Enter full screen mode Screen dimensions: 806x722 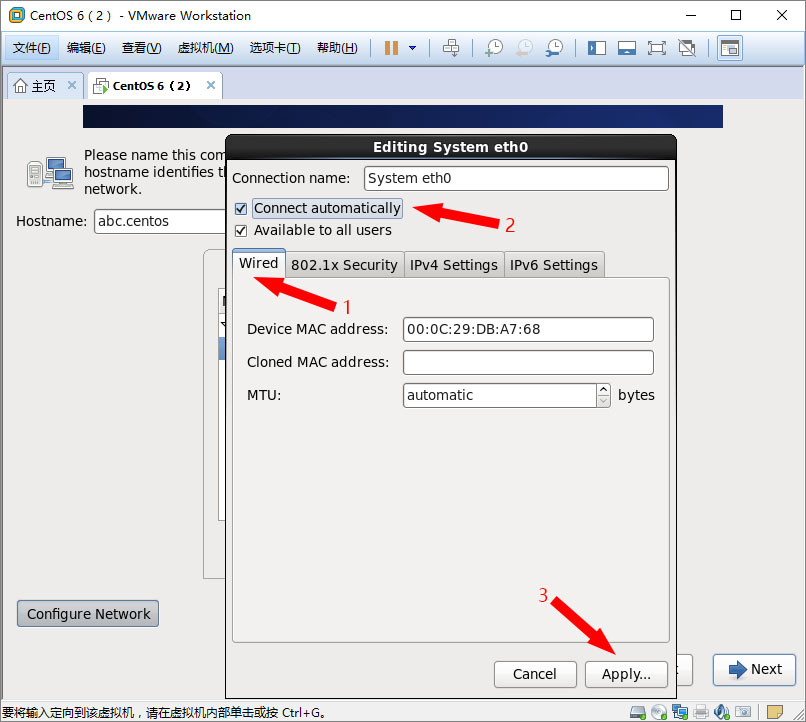656,48
